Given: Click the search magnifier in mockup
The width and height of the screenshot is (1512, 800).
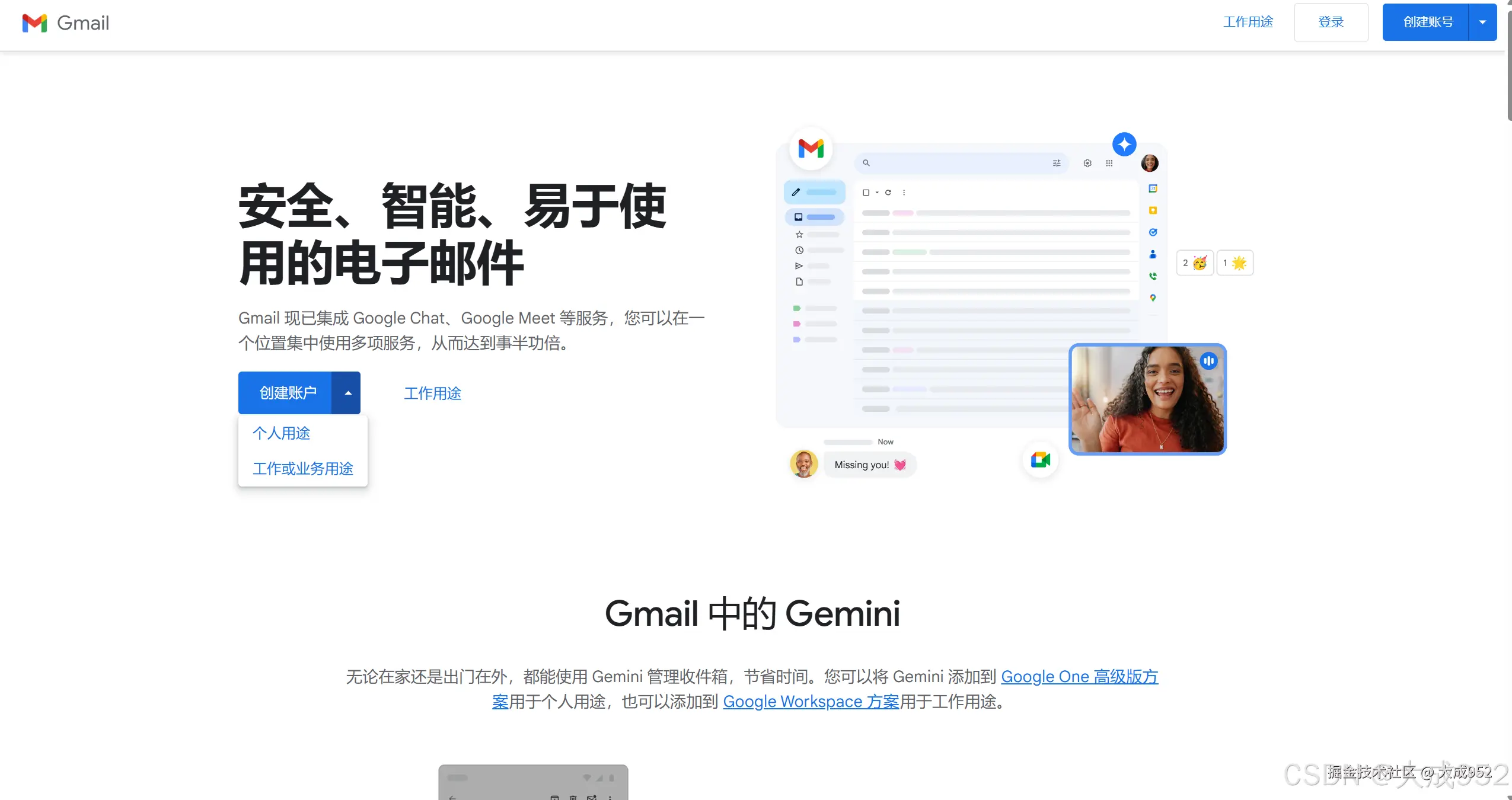Looking at the screenshot, I should tap(866, 163).
